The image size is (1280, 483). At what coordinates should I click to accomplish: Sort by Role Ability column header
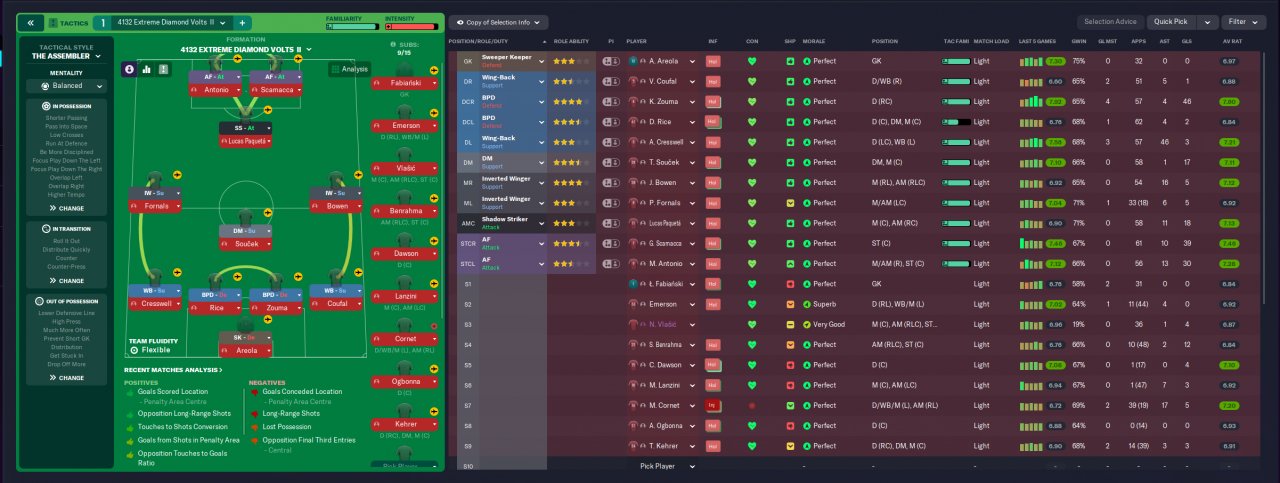[x=572, y=41]
